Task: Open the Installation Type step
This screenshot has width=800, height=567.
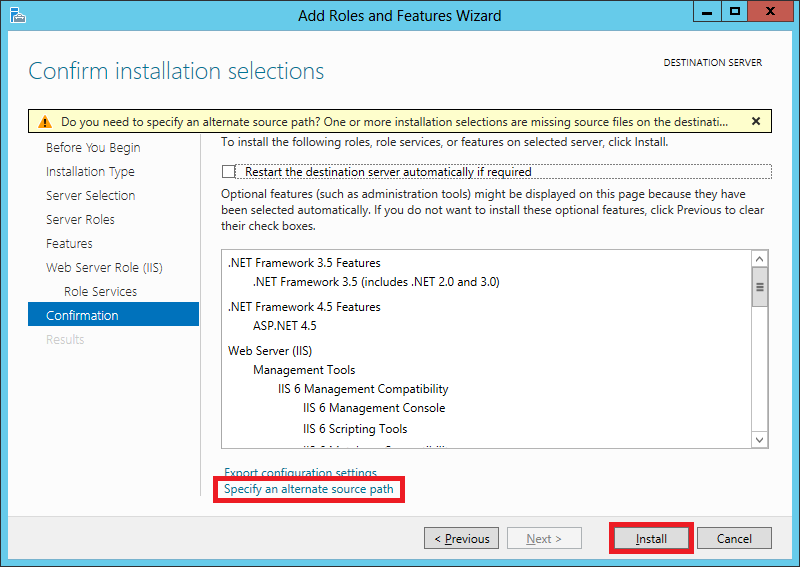Action: click(x=90, y=171)
